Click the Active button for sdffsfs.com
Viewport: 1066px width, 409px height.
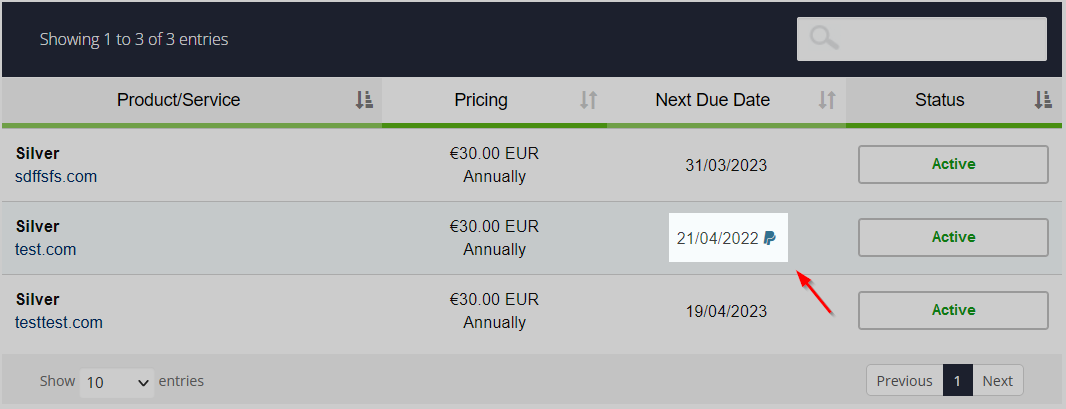pyautogui.click(x=953, y=164)
